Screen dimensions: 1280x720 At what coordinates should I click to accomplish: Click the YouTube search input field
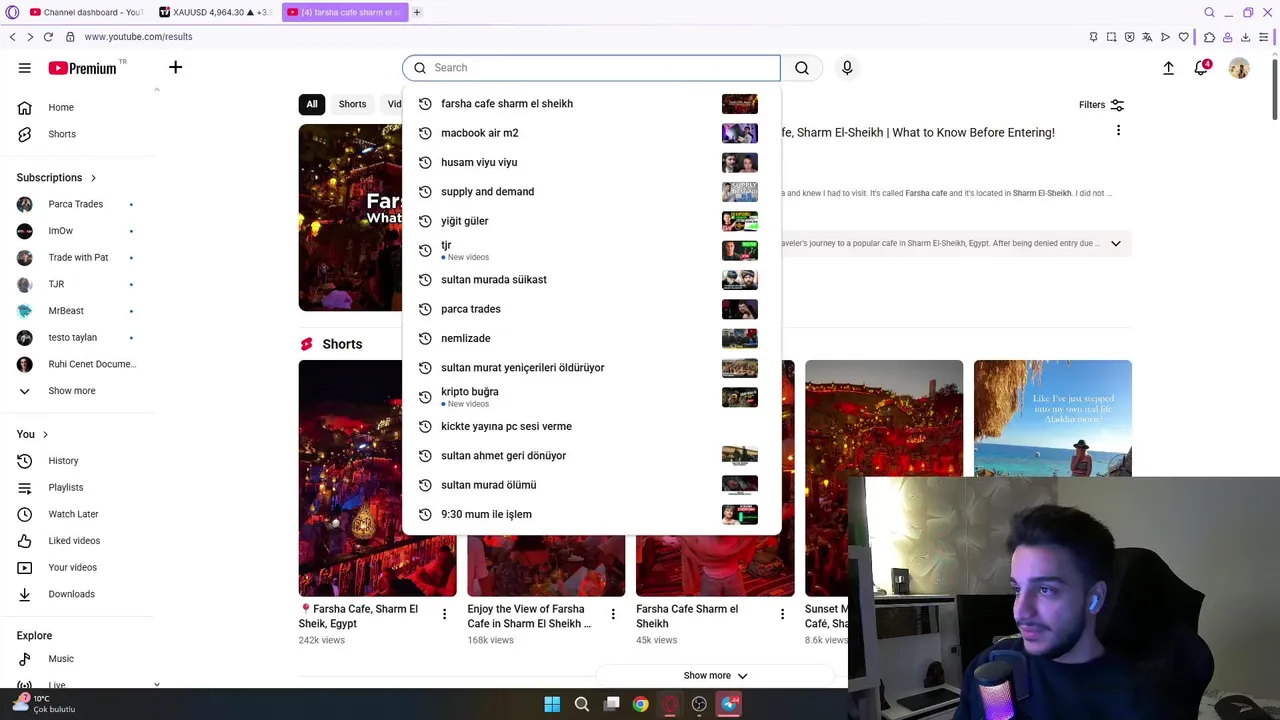(x=591, y=68)
